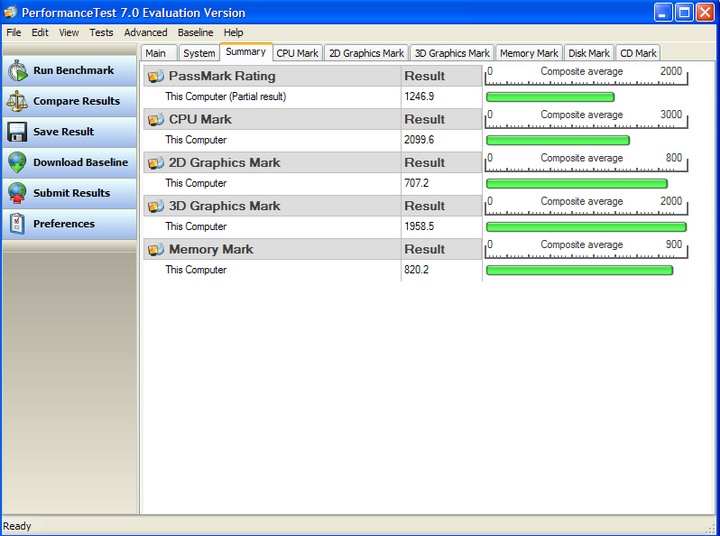
Task: Click the clipboard icon beside Preferences
Action: 17,224
